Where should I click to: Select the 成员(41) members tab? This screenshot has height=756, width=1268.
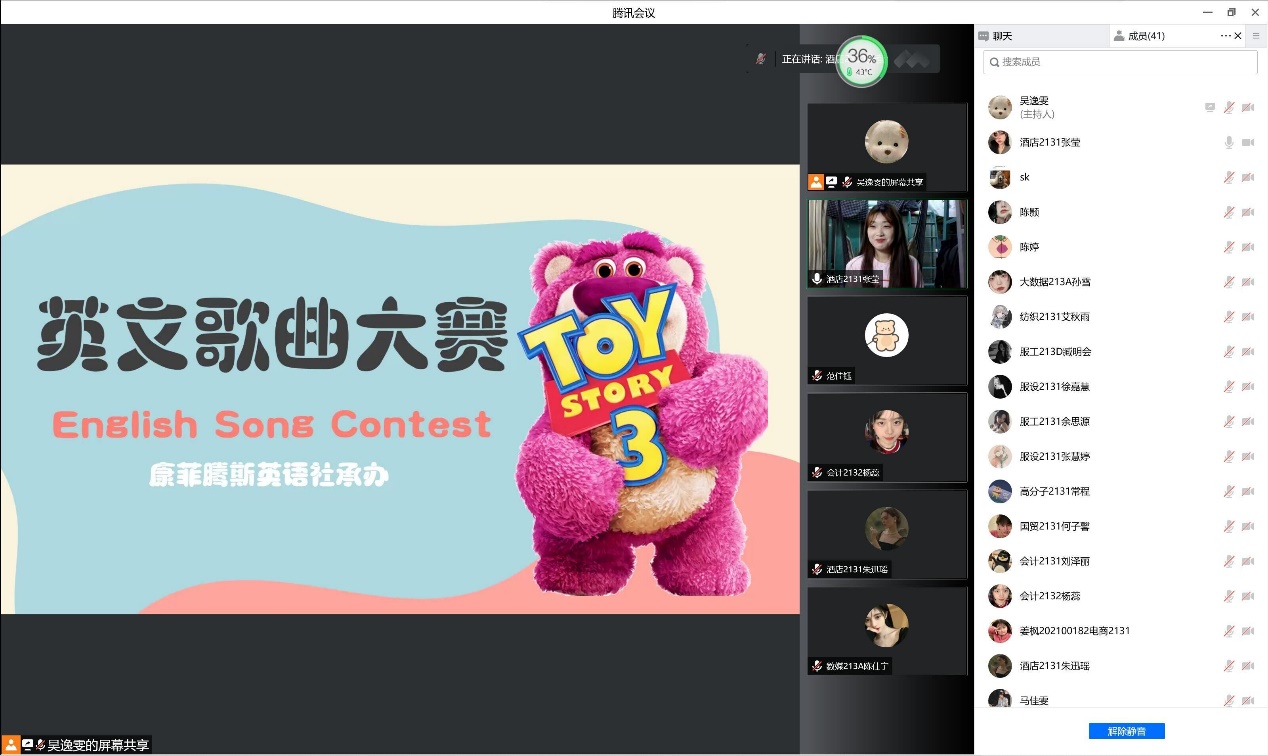1145,36
